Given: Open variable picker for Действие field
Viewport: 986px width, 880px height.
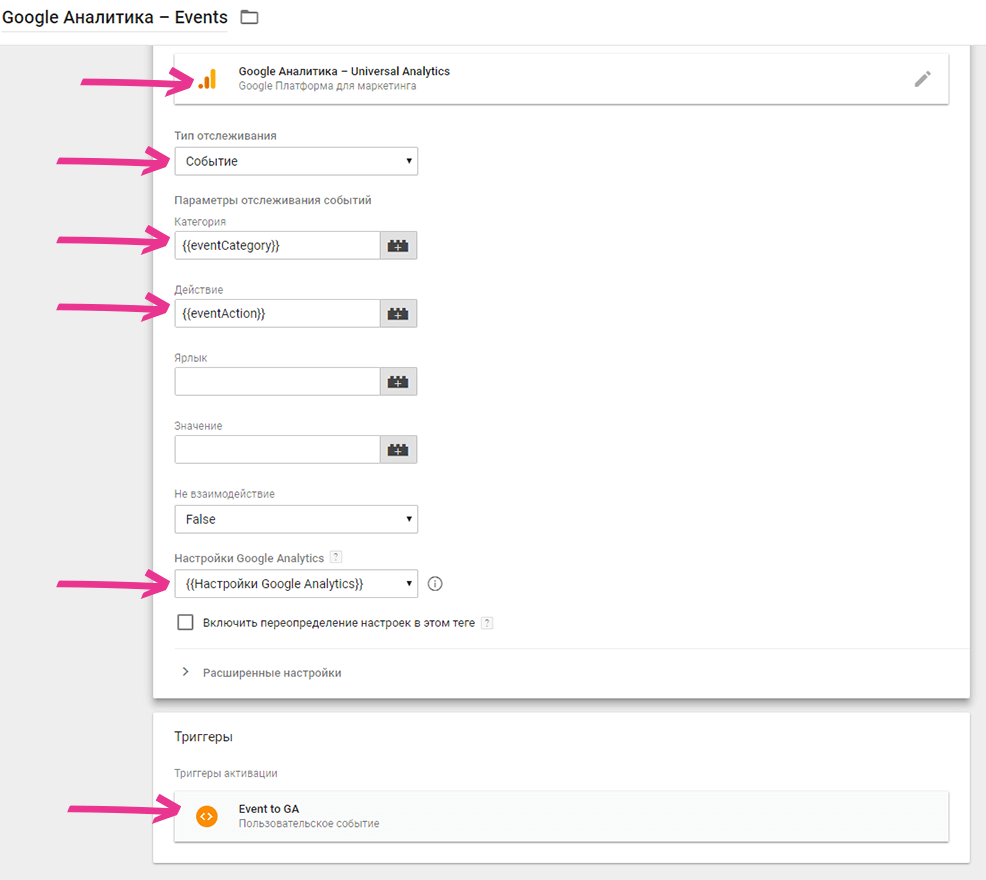Looking at the screenshot, I should tap(398, 313).
